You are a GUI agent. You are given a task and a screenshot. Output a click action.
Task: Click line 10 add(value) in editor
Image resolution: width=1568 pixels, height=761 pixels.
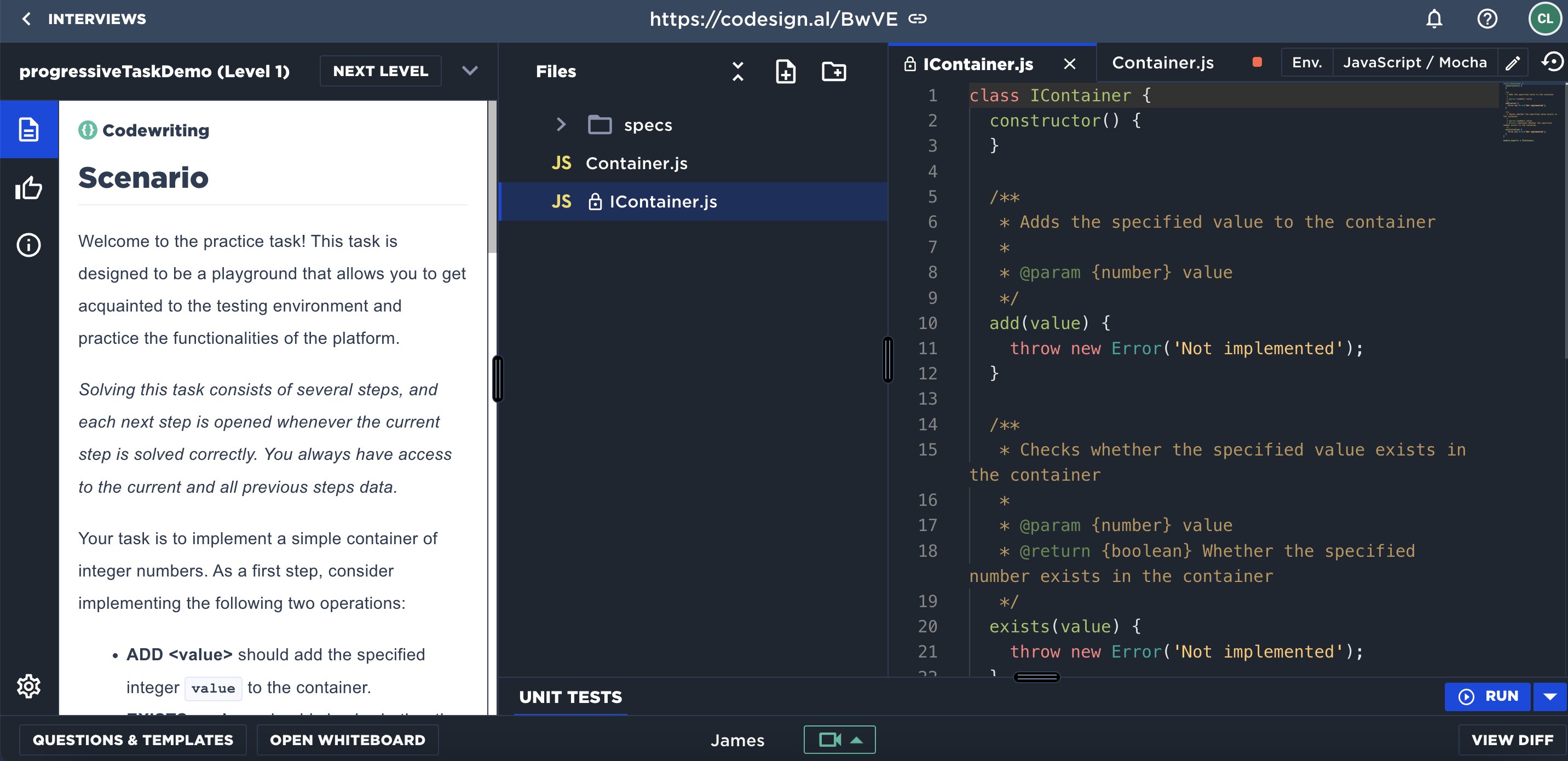point(1050,322)
